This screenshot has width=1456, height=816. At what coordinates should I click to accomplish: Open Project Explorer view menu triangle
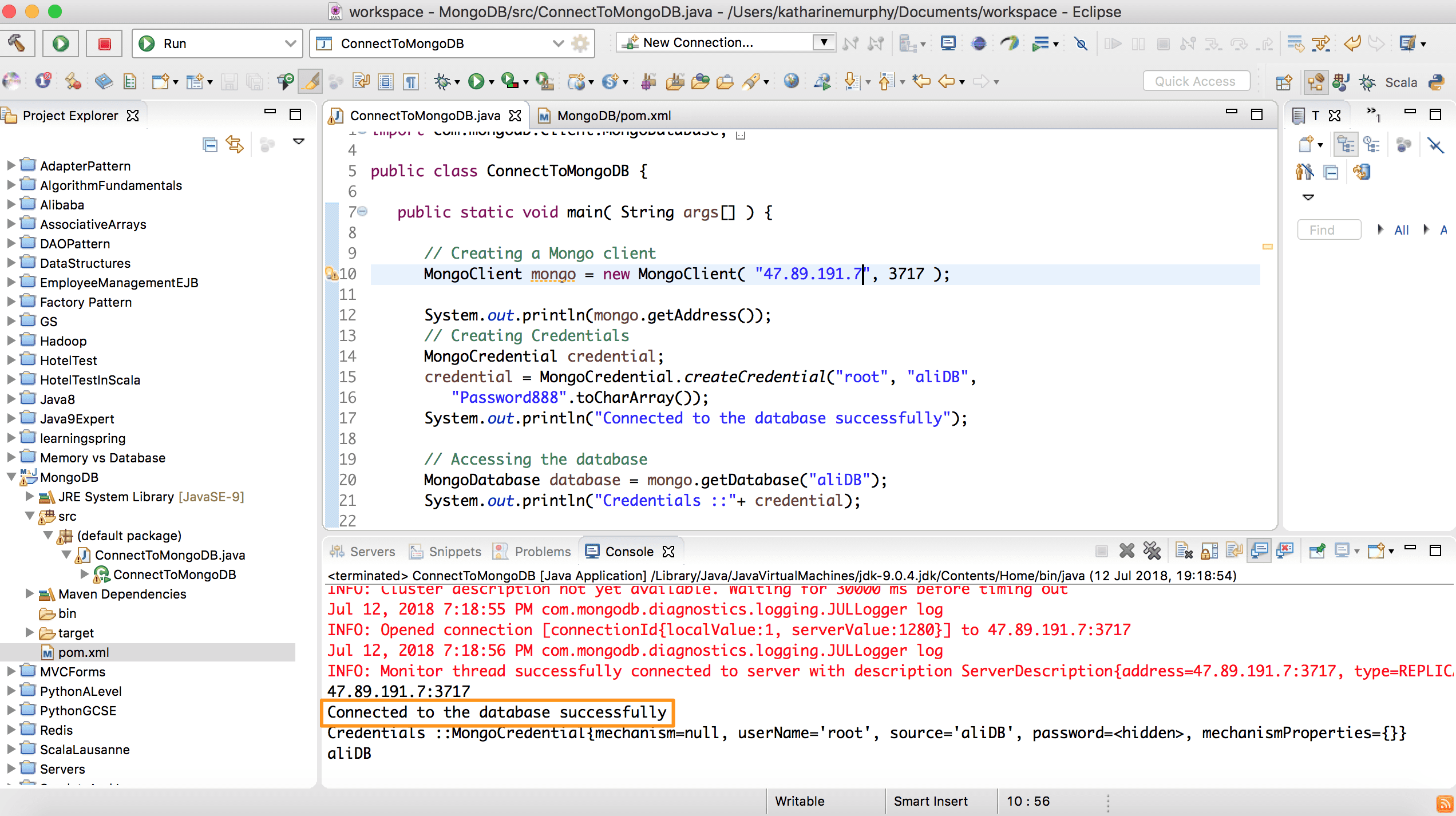(x=298, y=141)
